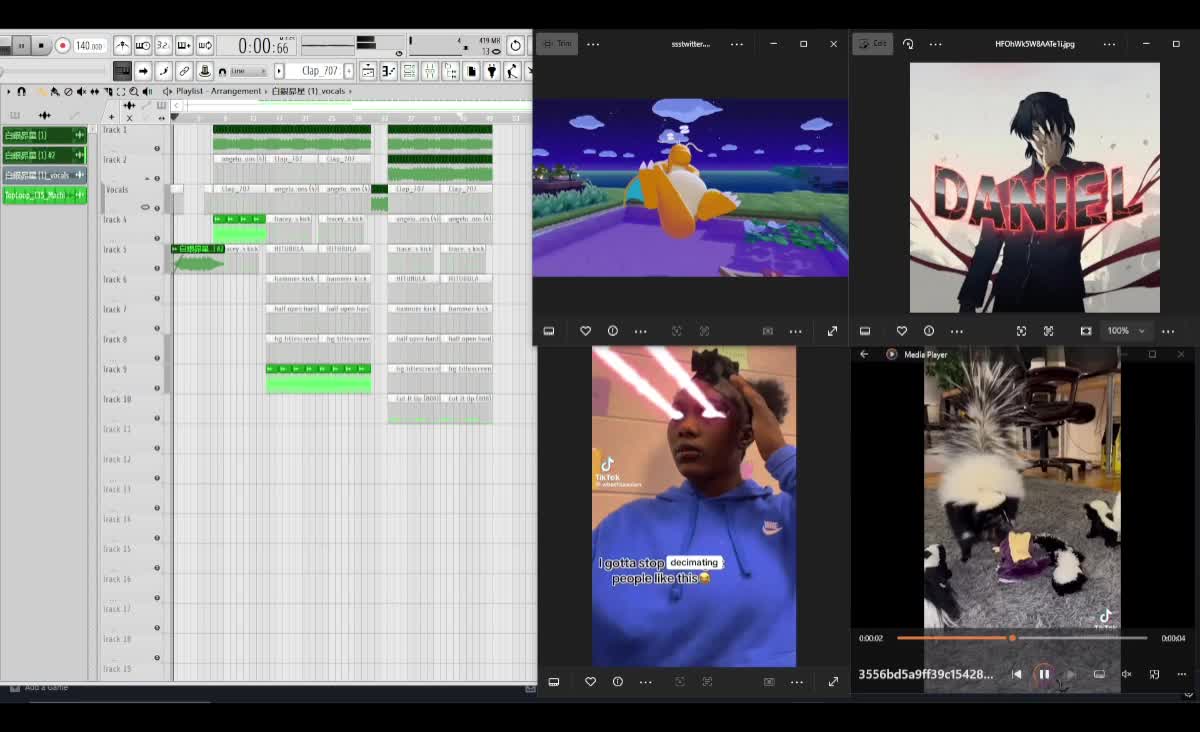Toggle wait for input to start
1200x732 pixels.
tap(143, 46)
